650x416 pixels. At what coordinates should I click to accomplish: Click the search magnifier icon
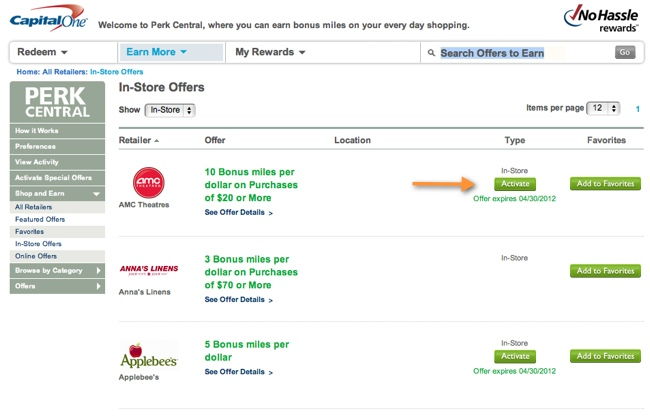click(431, 53)
